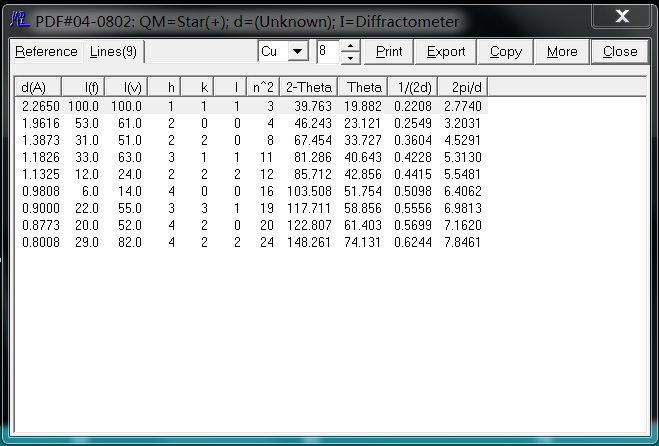The image size is (659, 446).
Task: Click the 2-Theta column header
Action: (x=309, y=87)
